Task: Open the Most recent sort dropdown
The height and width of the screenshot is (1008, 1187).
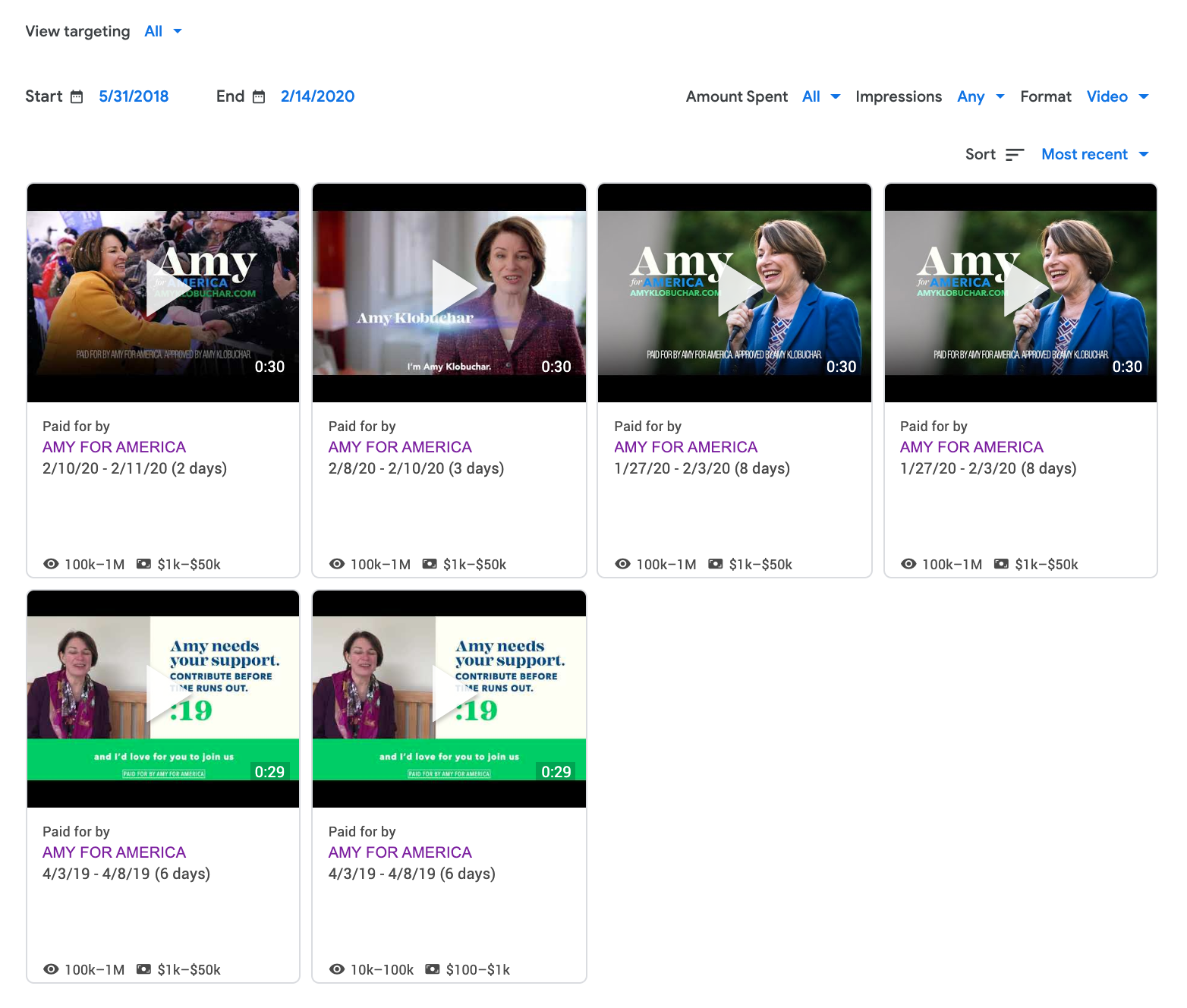Action: click(1095, 154)
